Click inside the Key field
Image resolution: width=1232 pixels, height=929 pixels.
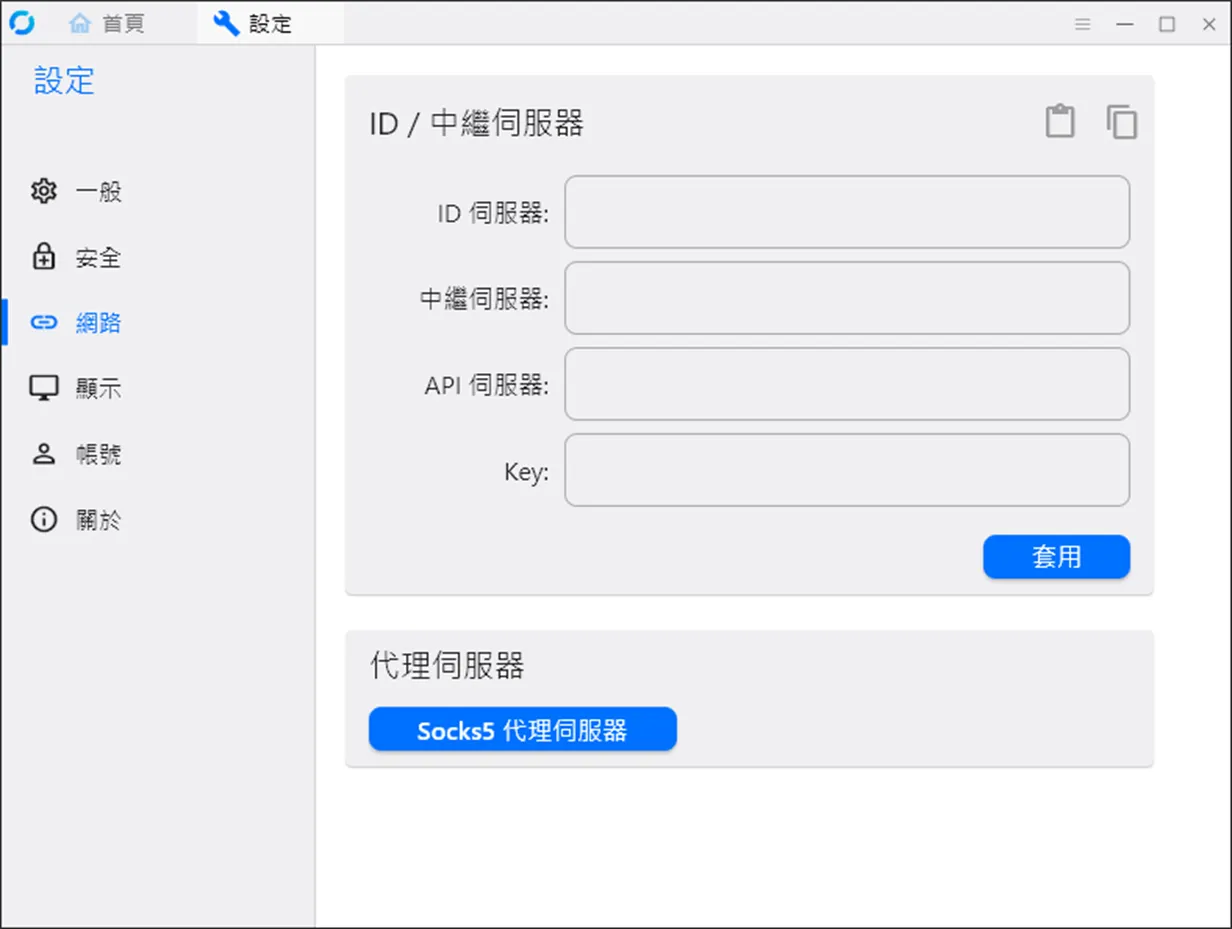pos(847,470)
